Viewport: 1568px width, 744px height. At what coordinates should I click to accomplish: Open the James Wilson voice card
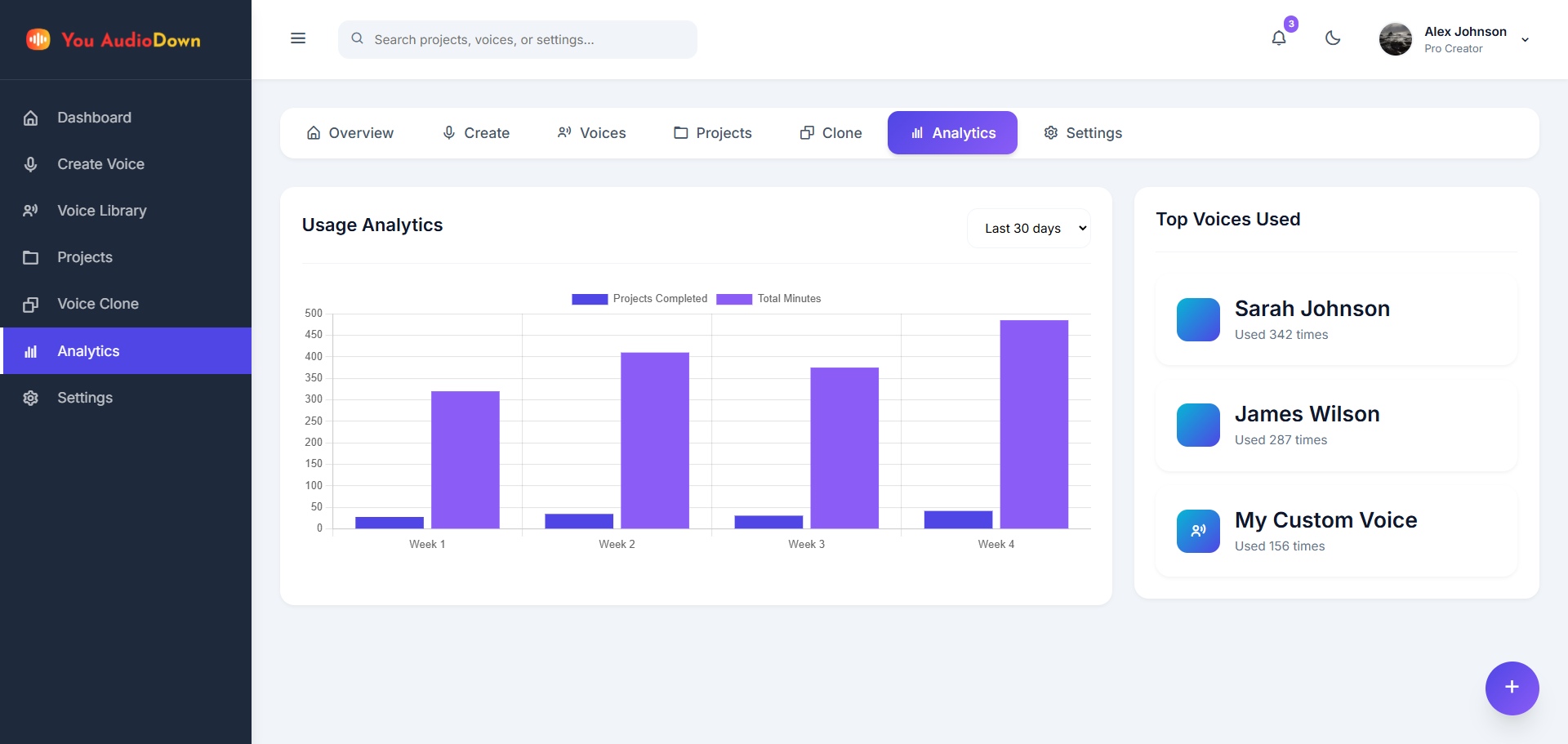(1336, 425)
